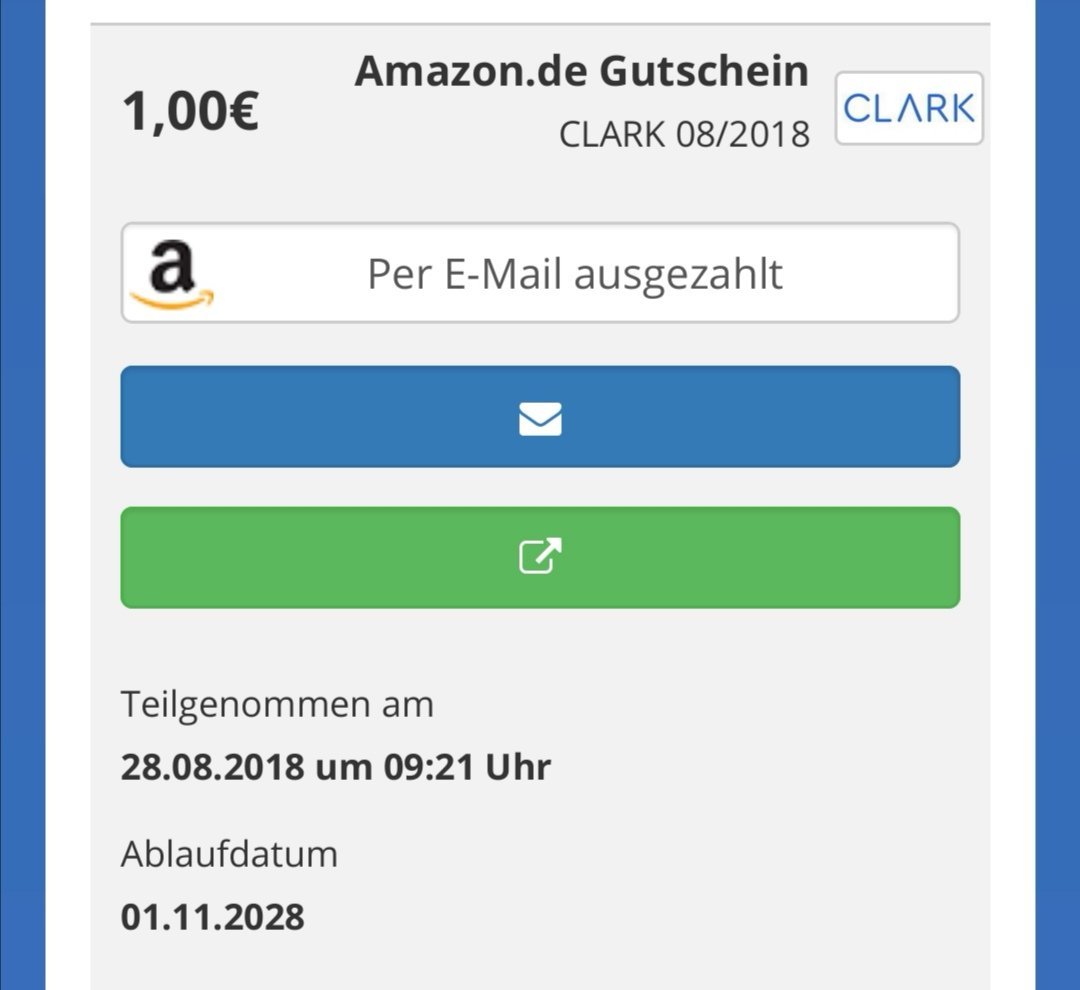This screenshot has width=1080, height=990.
Task: Click the grey gap between blue and green buttons
Action: pos(540,487)
